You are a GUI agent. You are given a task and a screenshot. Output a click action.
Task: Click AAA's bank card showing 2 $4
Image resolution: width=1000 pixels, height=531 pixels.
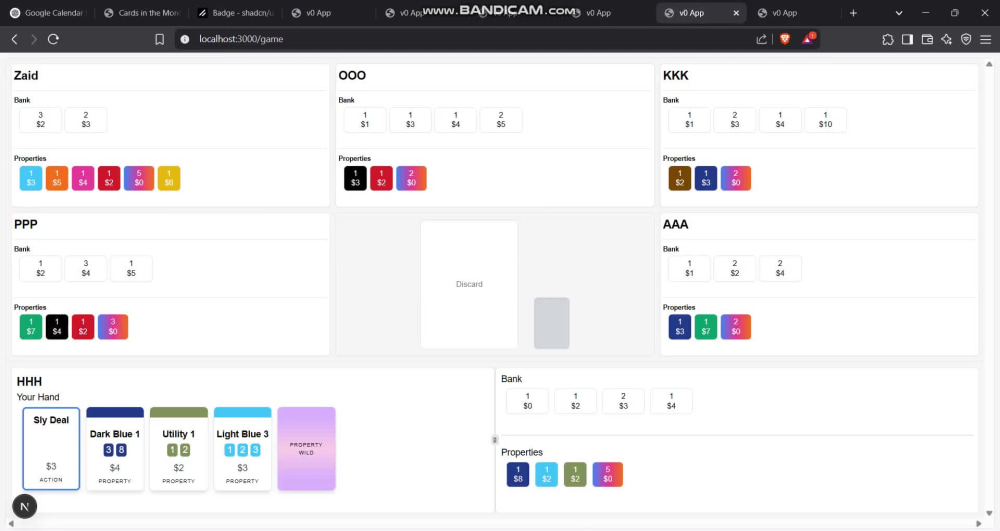780,268
